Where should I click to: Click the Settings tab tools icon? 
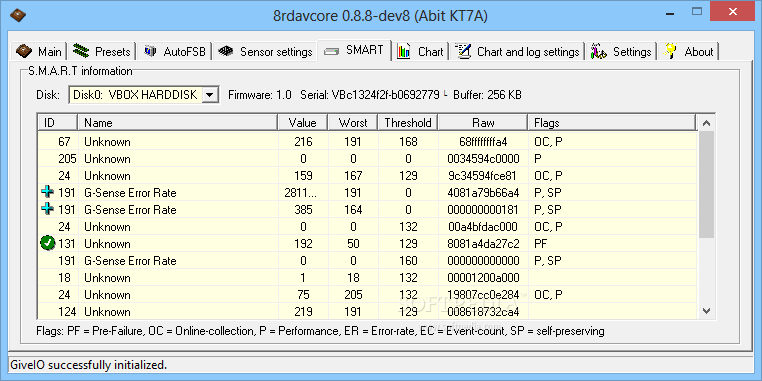coord(599,51)
